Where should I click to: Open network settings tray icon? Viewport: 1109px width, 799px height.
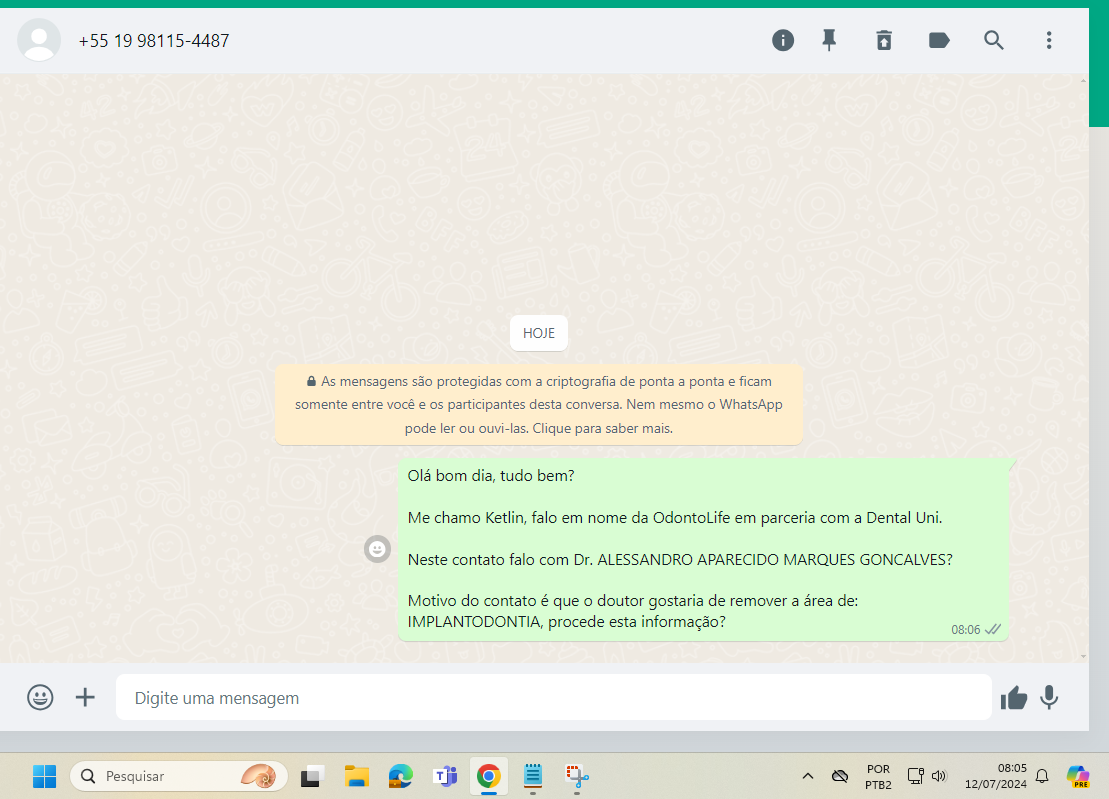[x=915, y=776]
